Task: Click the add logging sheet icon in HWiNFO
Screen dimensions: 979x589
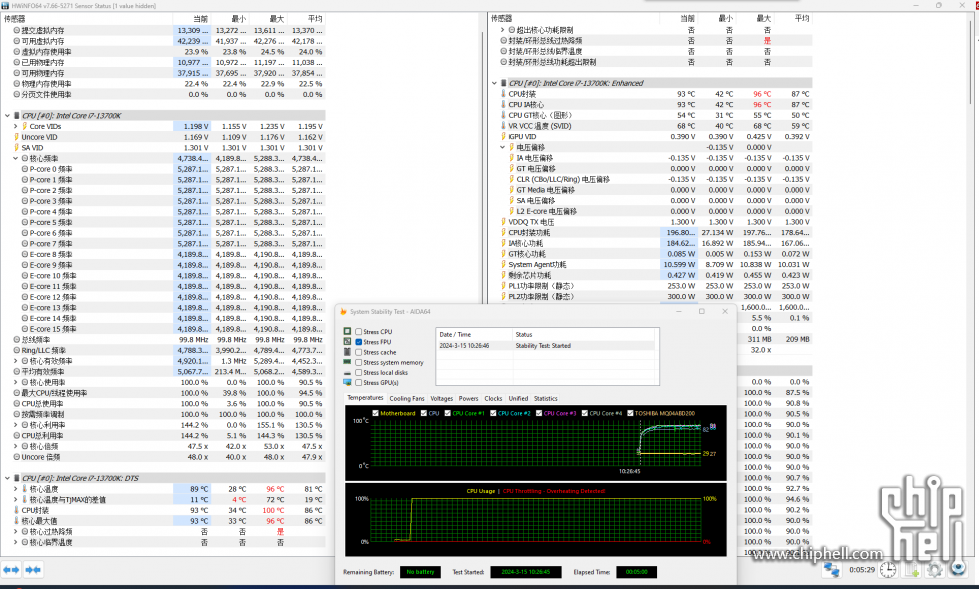Action: (x=912, y=570)
